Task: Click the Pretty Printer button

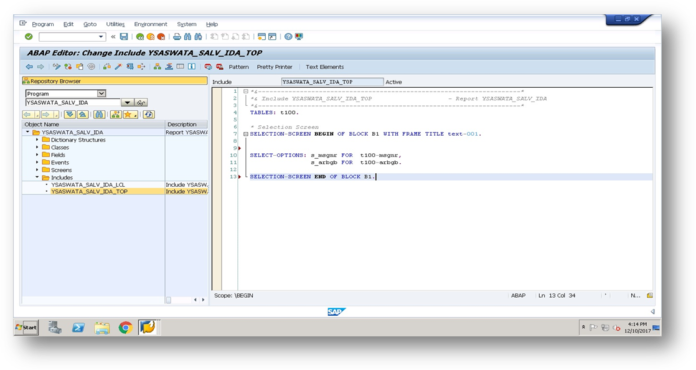Action: click(274, 67)
